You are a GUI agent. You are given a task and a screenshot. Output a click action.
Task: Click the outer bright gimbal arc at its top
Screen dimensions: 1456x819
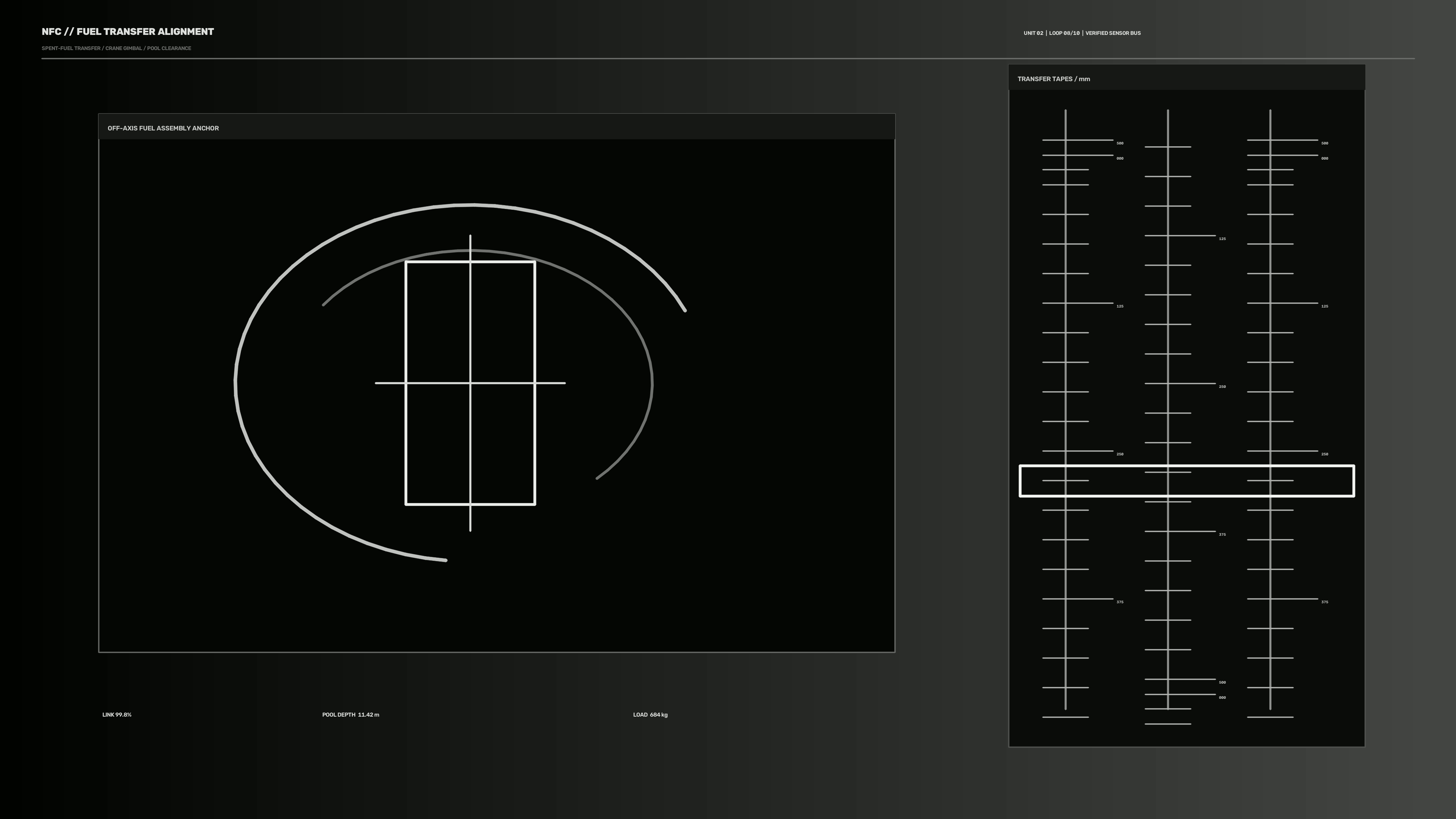pyautogui.click(x=472, y=205)
